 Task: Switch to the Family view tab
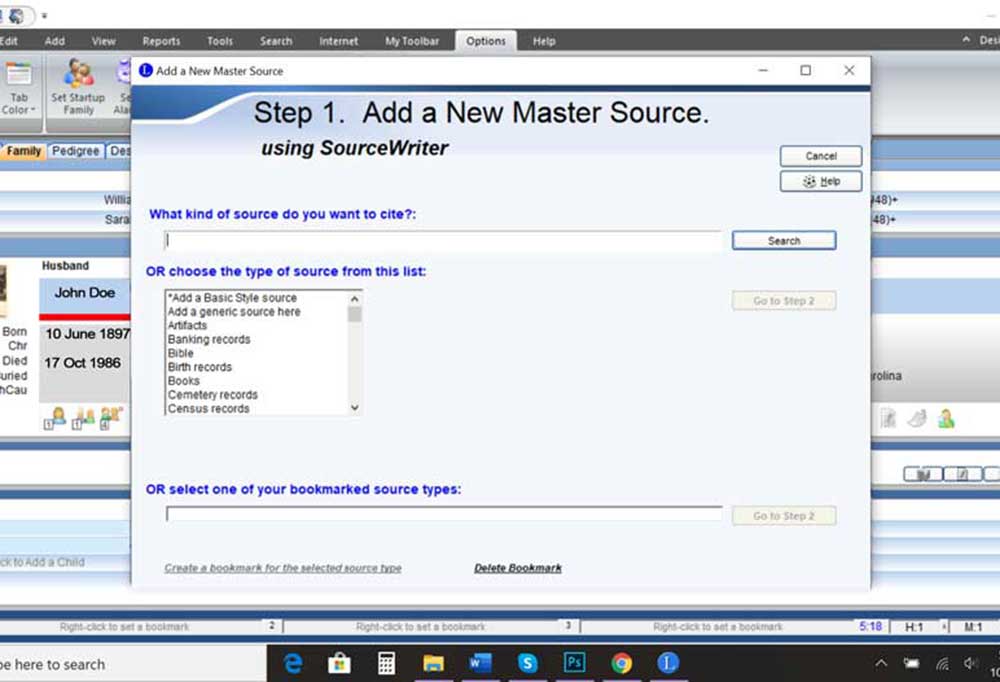24,151
